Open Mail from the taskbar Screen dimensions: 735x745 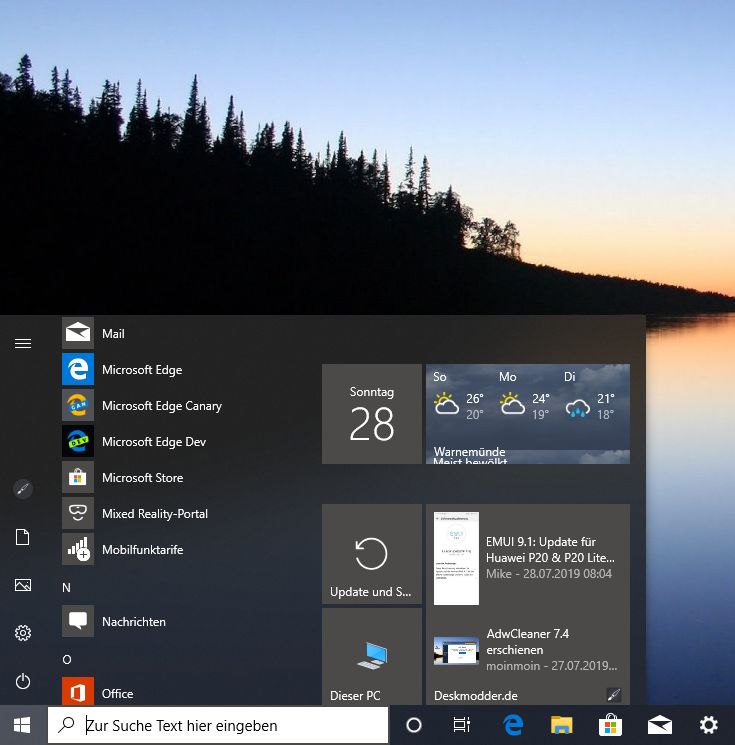coord(659,725)
